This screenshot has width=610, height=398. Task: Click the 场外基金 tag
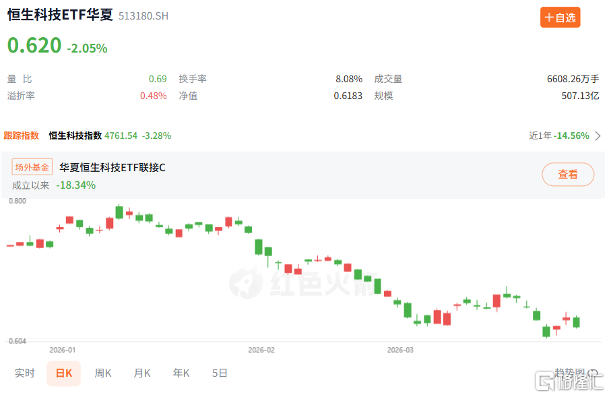[x=32, y=167]
